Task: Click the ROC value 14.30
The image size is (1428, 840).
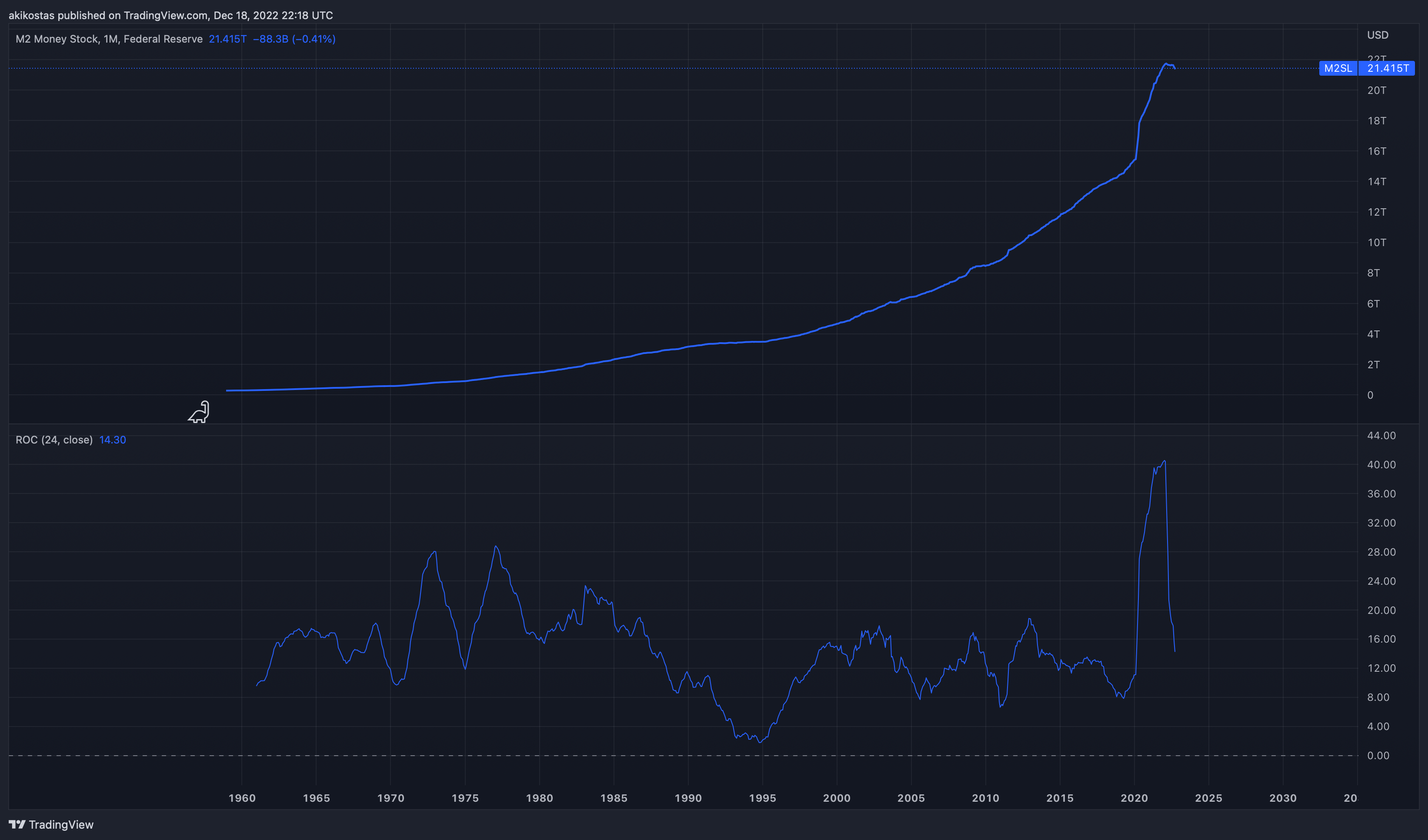Action: coord(112,440)
